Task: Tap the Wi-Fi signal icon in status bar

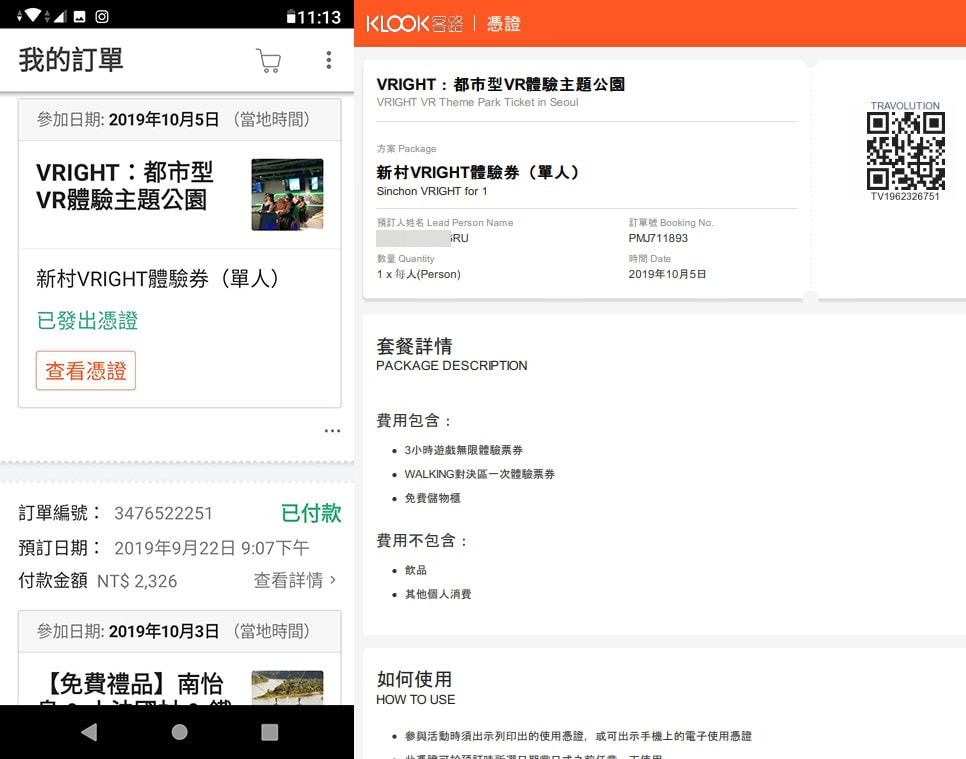Action: coord(31,16)
